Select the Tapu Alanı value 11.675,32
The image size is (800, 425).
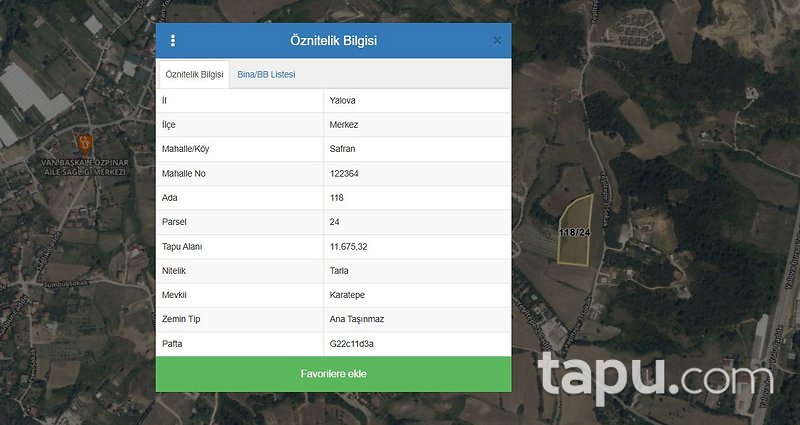pyautogui.click(x=351, y=246)
